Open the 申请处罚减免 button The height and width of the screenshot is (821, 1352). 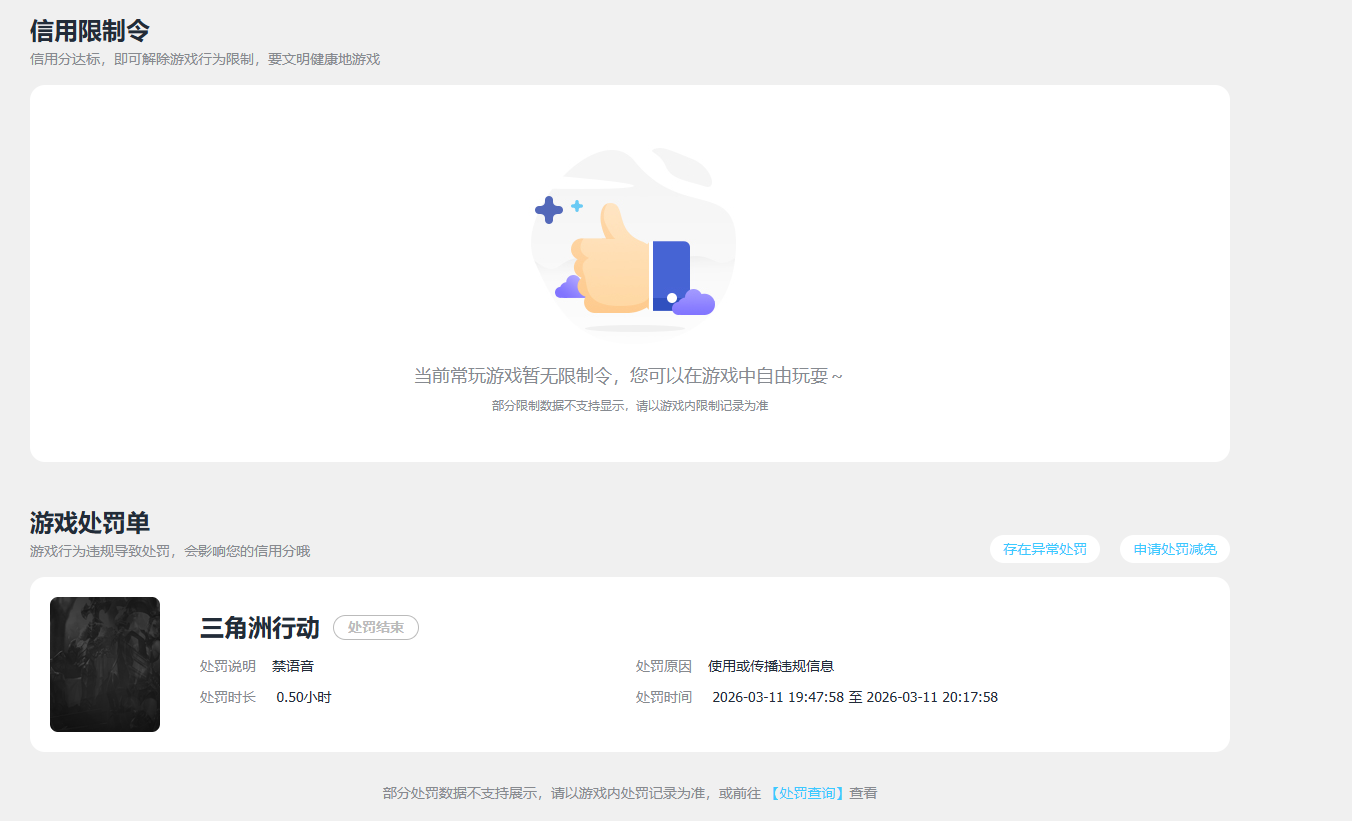[x=1175, y=549]
